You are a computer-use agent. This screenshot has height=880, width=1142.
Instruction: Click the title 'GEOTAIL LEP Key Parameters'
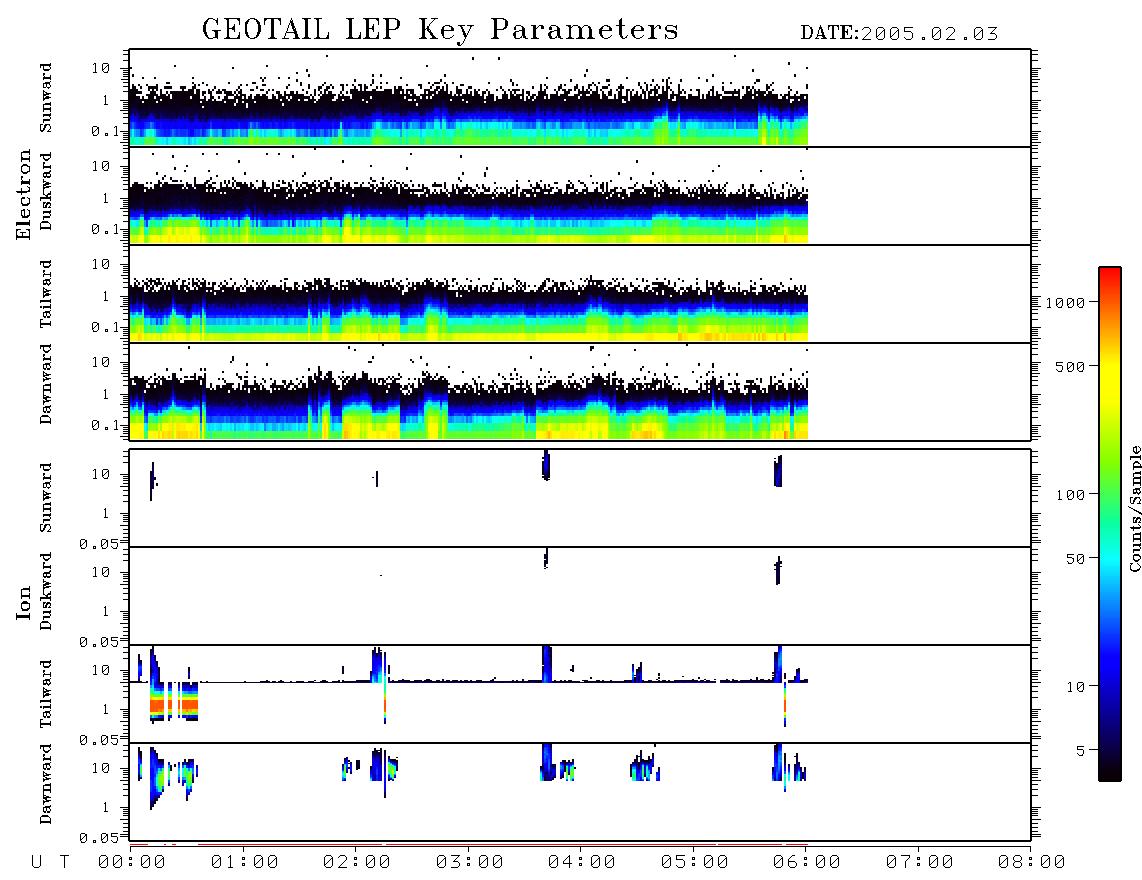pyautogui.click(x=440, y=30)
